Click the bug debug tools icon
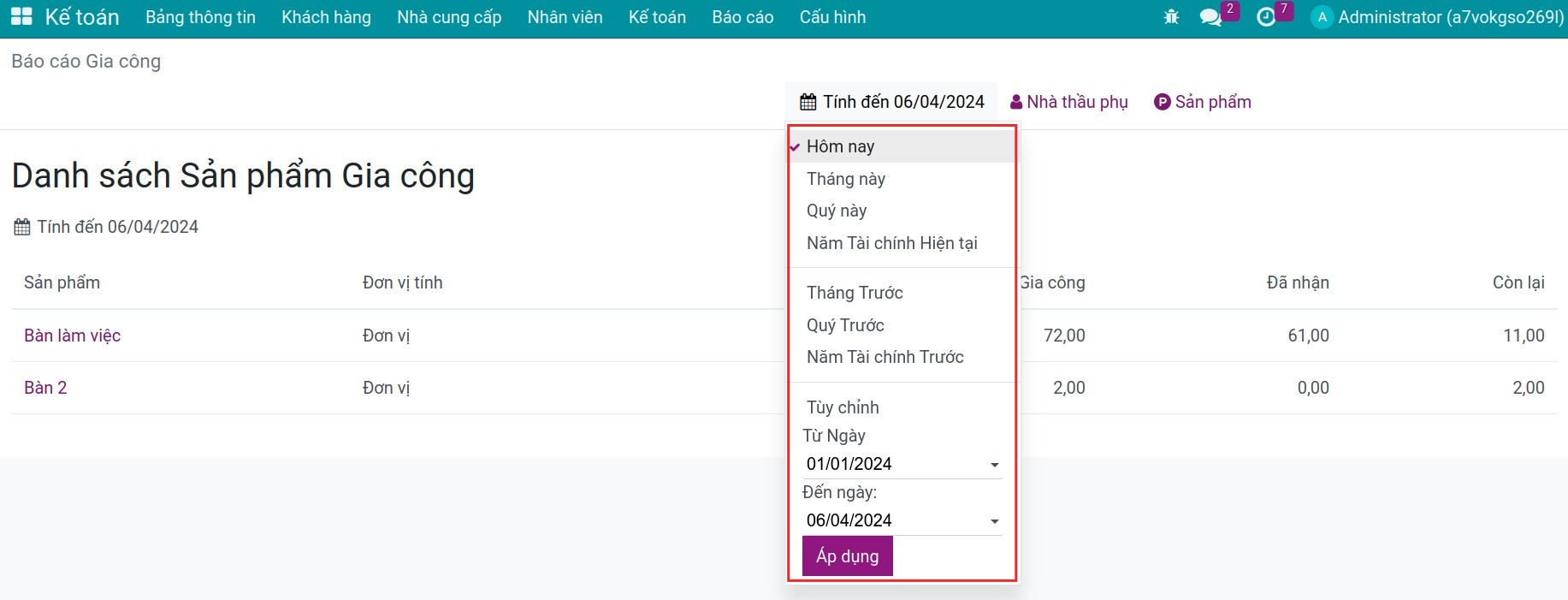The height and width of the screenshot is (600, 1568). coord(1171,17)
